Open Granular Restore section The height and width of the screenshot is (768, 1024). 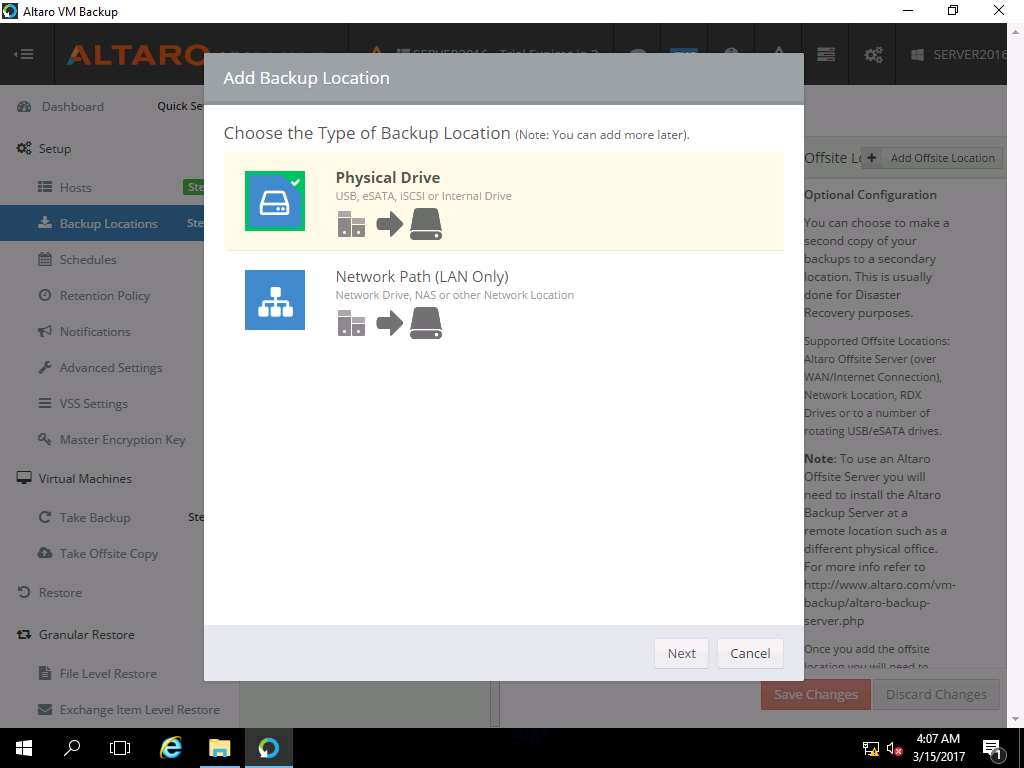(86, 635)
